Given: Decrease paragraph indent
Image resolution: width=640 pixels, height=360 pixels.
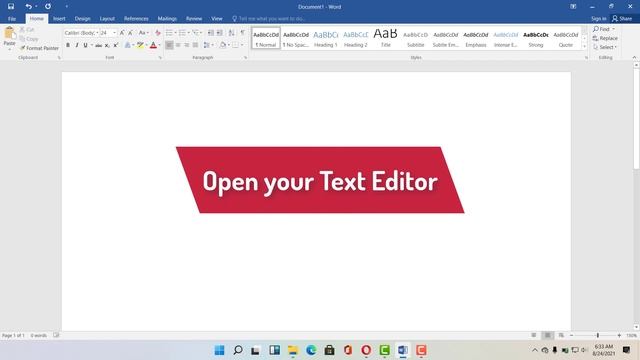Looking at the screenshot, I should [x=211, y=33].
